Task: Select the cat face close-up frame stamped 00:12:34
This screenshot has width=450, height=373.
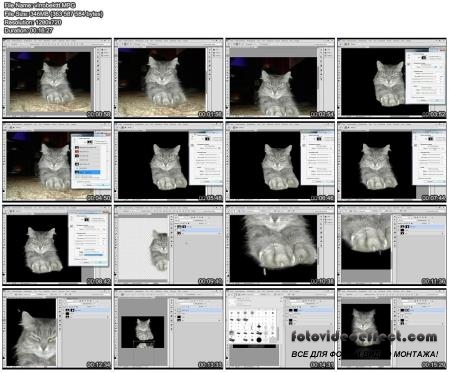Action: [57, 329]
